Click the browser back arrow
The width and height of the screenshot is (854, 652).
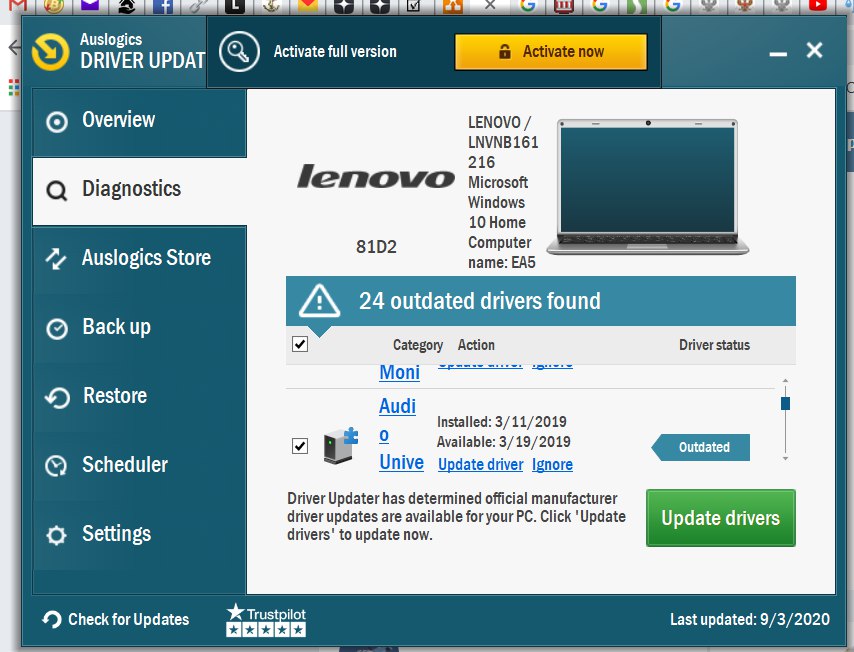click(x=15, y=48)
